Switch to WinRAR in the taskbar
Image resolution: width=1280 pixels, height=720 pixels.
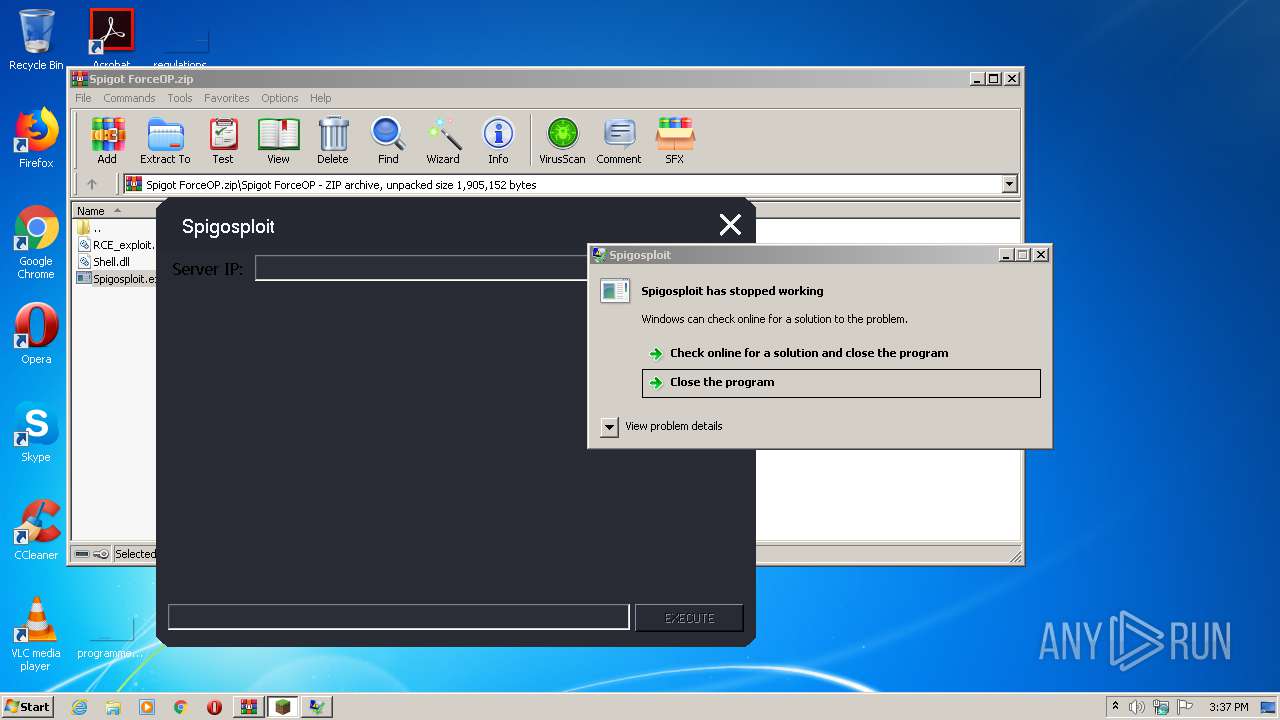(249, 707)
